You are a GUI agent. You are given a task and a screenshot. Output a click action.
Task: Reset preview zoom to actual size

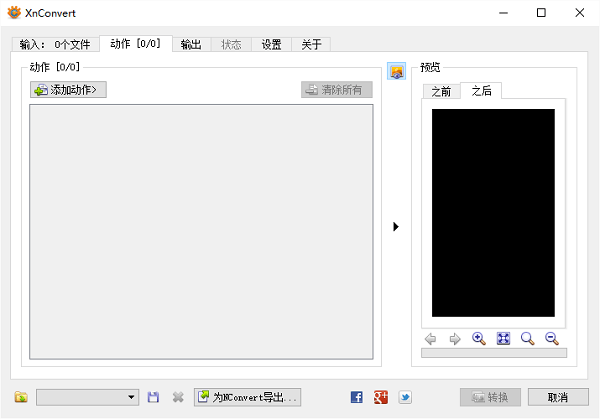[x=528, y=339]
